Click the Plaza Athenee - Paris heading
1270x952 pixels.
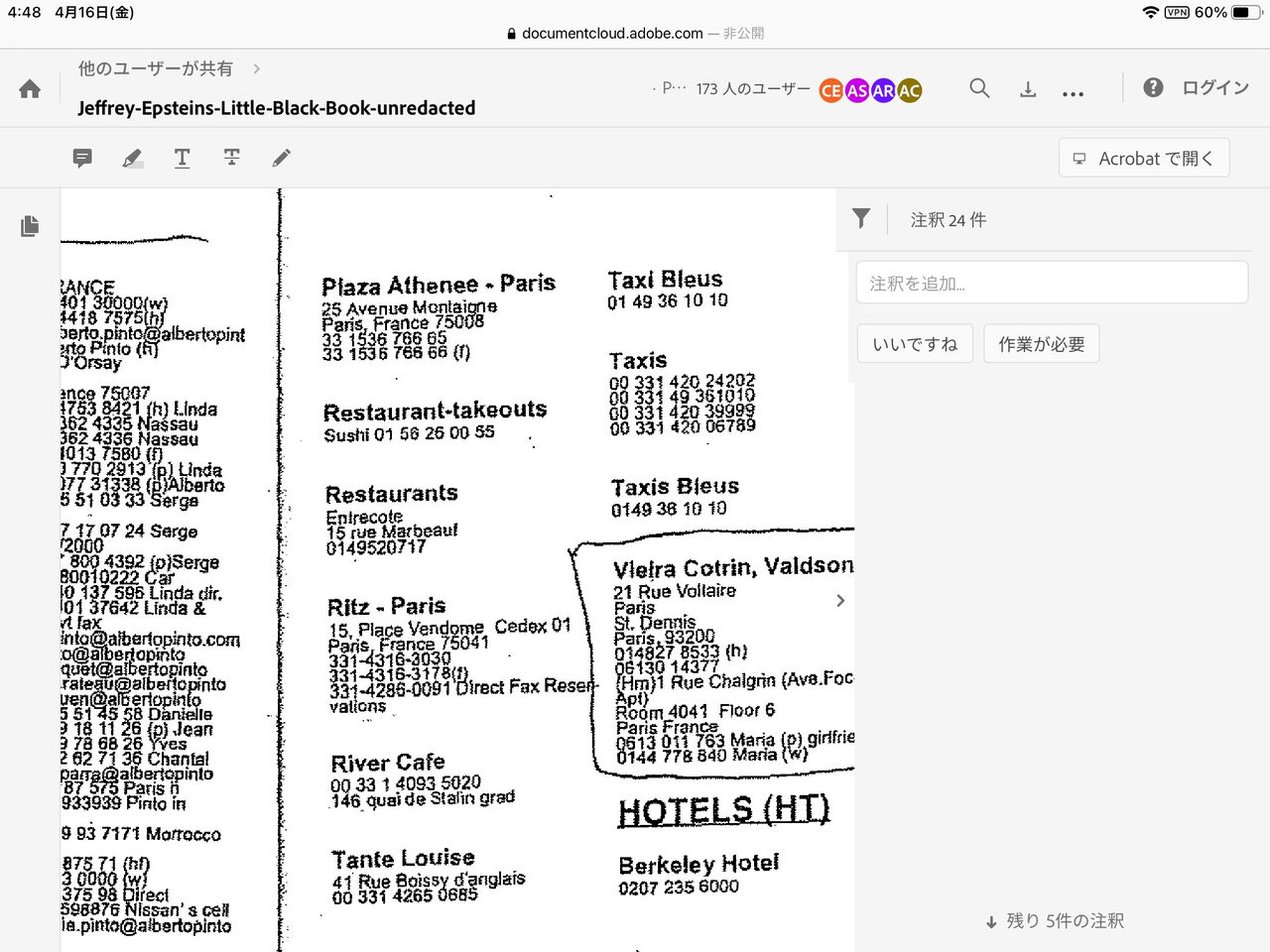pyautogui.click(x=439, y=285)
